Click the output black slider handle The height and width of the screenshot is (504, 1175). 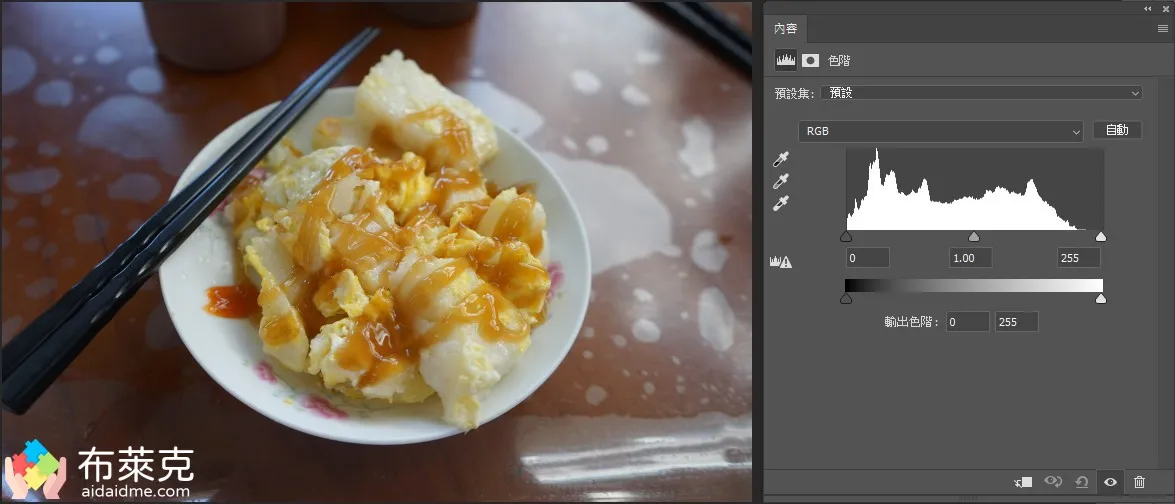click(846, 298)
